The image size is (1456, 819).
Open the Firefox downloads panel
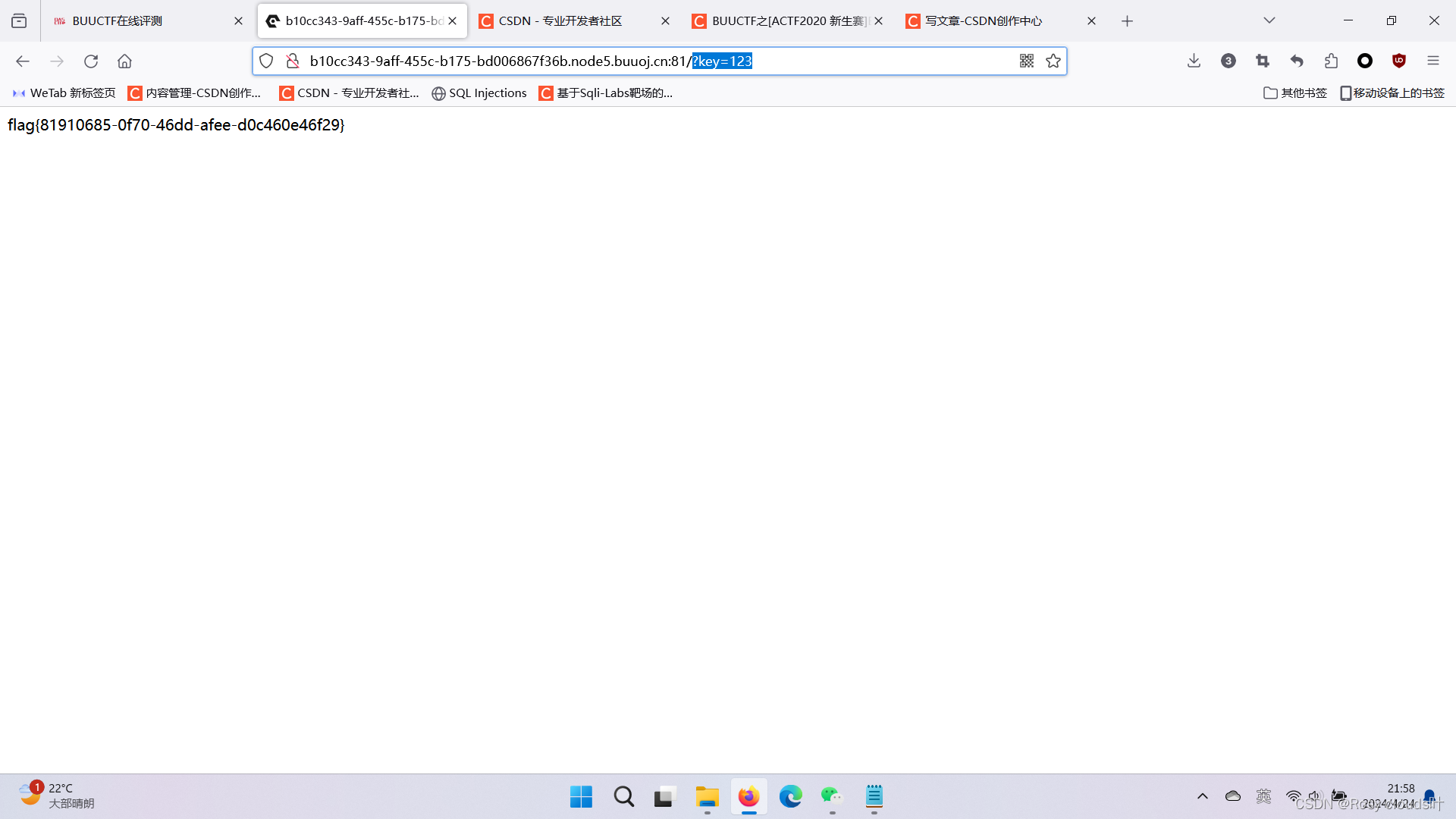[1194, 61]
